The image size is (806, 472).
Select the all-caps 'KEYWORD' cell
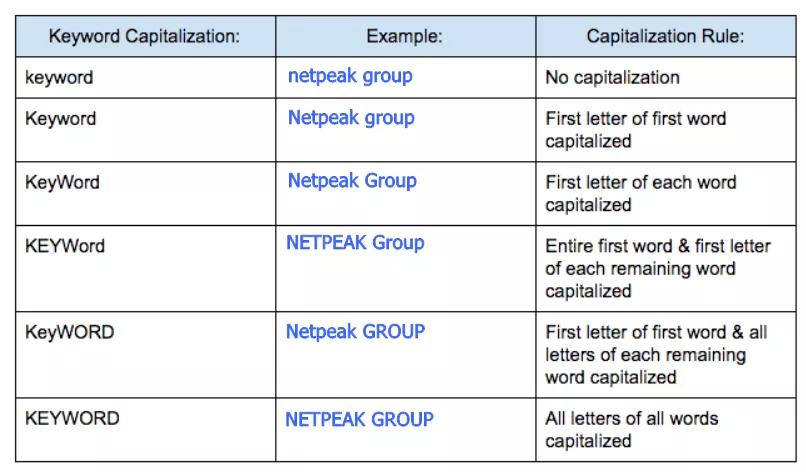[145, 430]
